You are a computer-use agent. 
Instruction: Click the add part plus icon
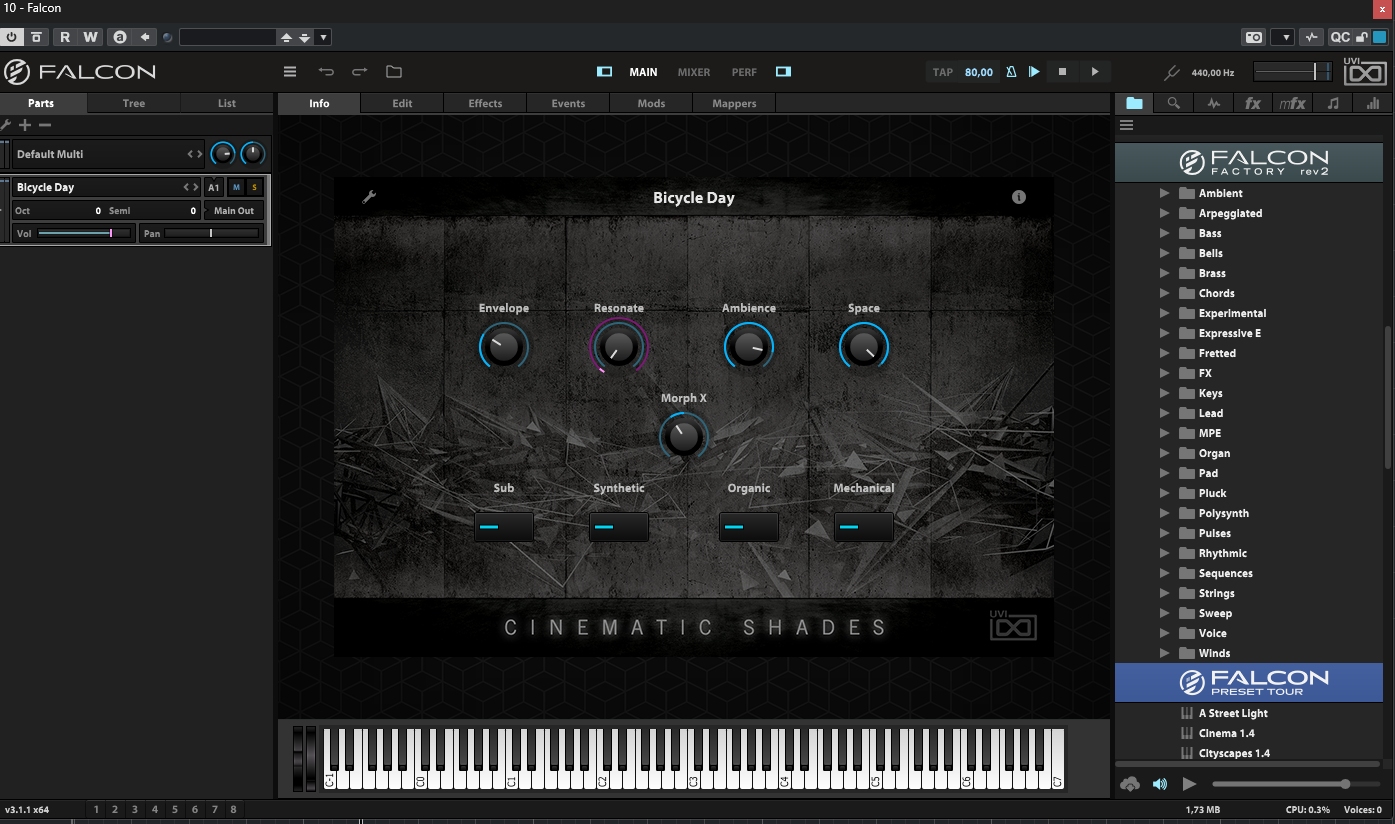pos(26,125)
